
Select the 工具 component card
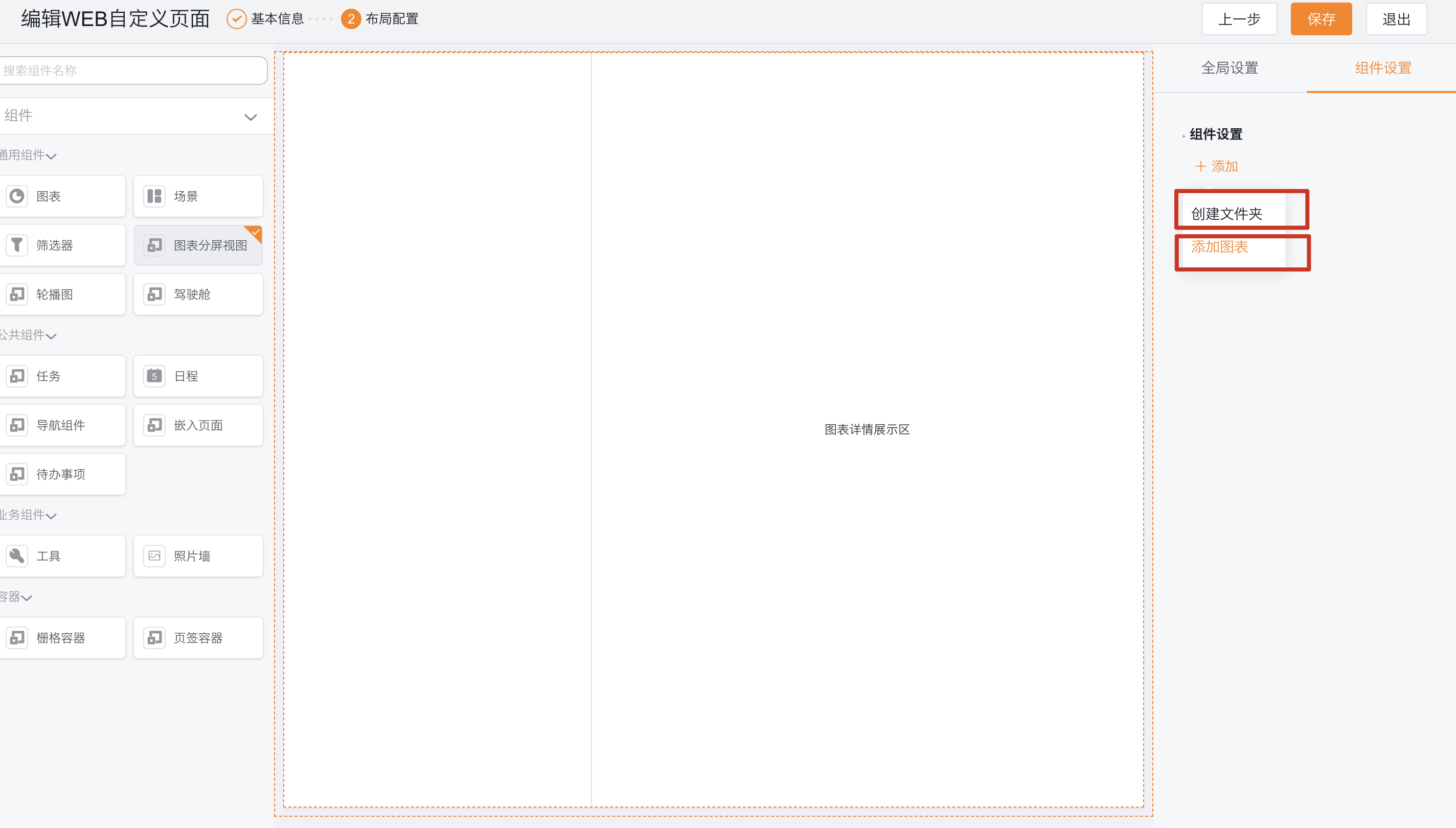click(x=62, y=556)
